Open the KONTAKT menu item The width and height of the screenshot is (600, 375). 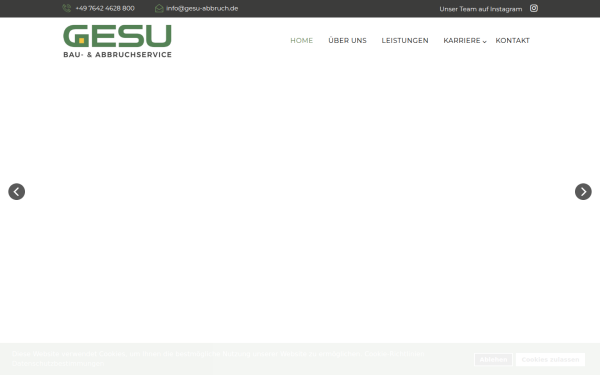pyautogui.click(x=512, y=41)
